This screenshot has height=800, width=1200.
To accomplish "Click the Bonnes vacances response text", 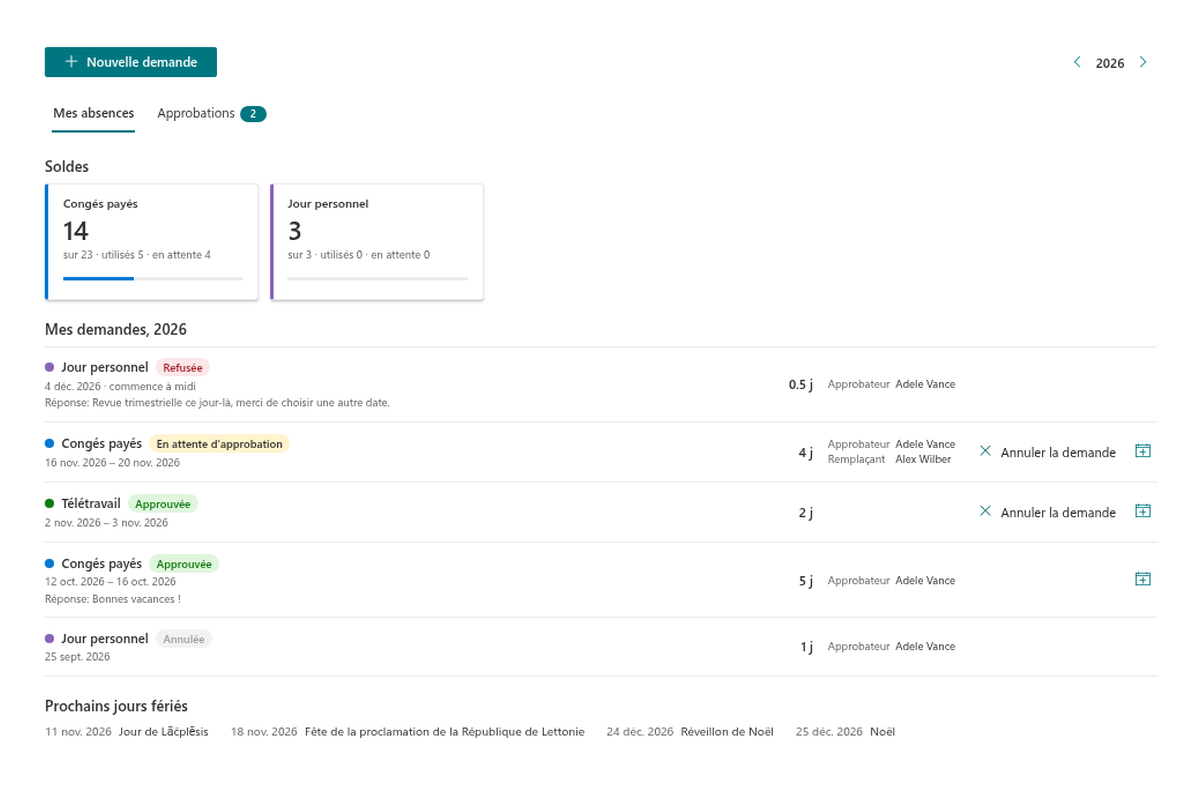I will click(x=113, y=599).
